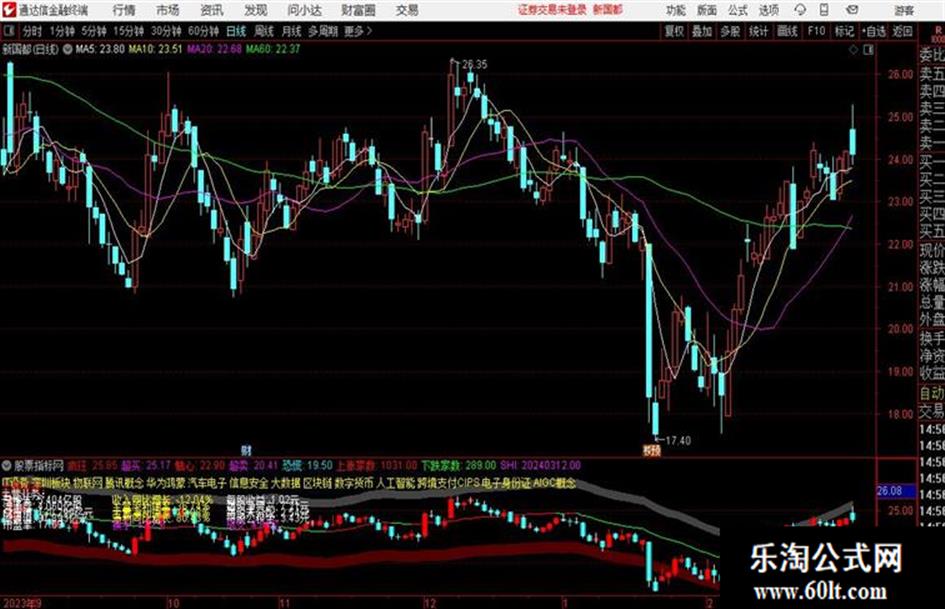This screenshot has width=945, height=609.
Task: Click the MA10: 23.51 indicator value
Action: pyautogui.click(x=155, y=49)
